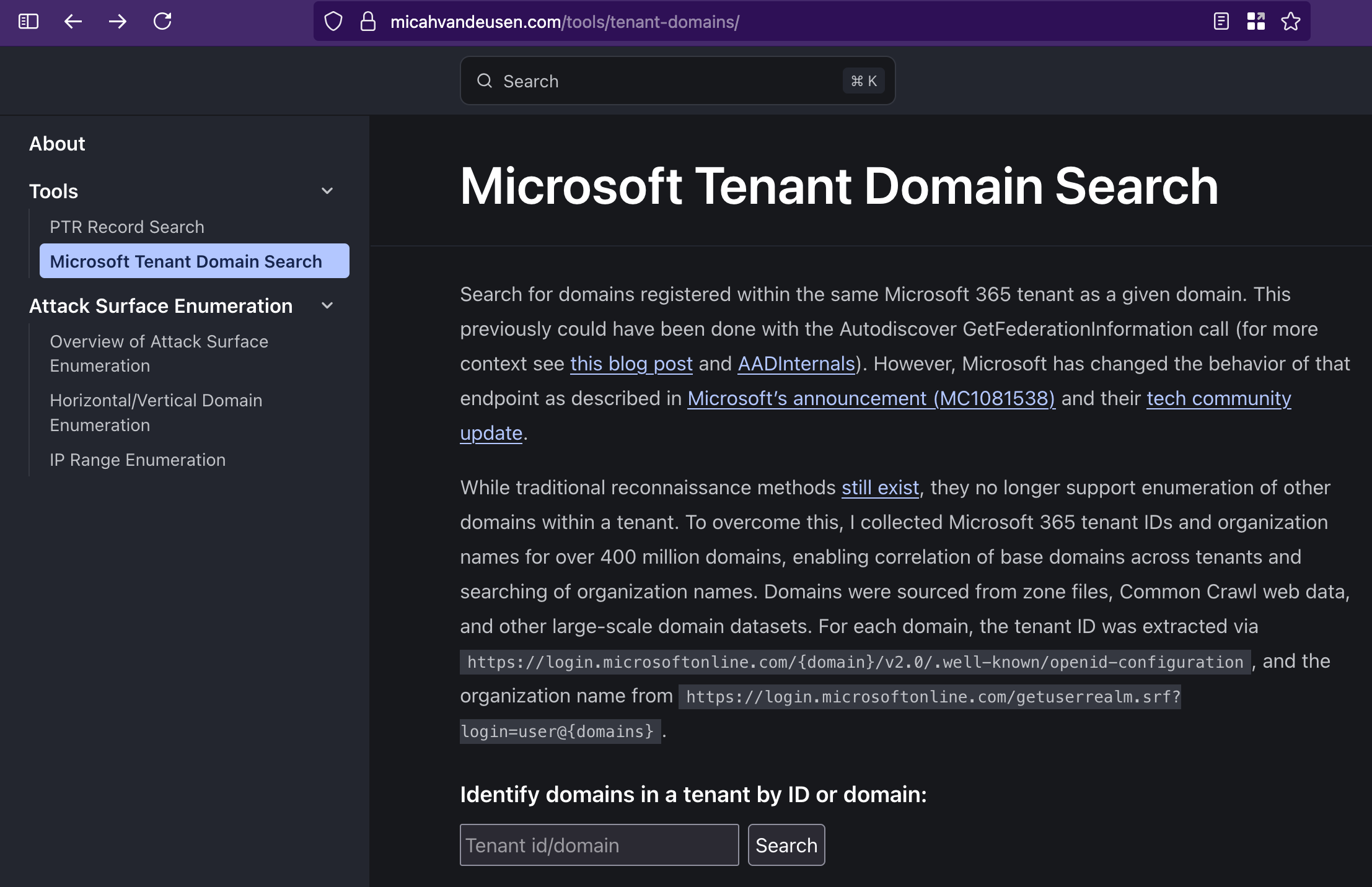Screen dimensions: 1372x887
Task: Click the browser back arrow
Action: (x=73, y=22)
